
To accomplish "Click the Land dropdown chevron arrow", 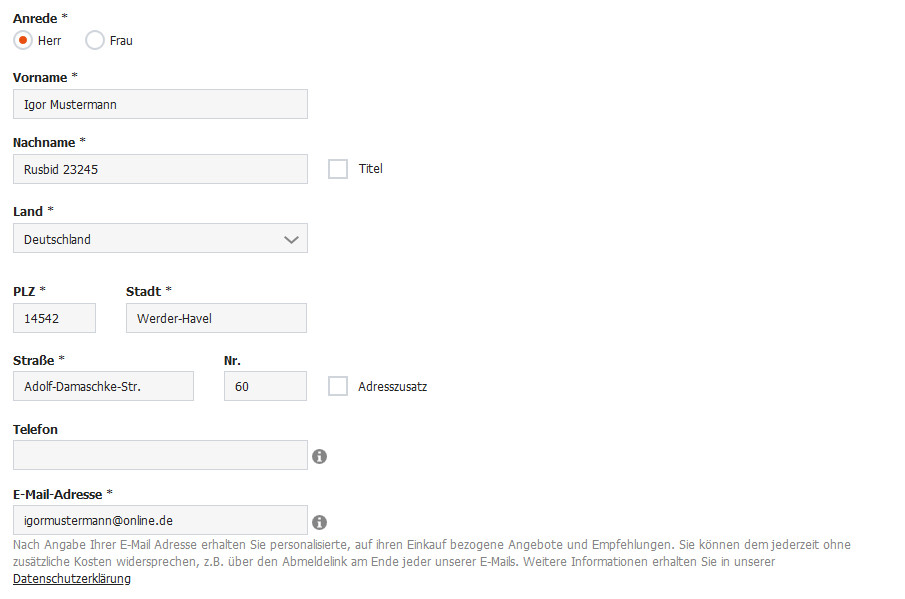I will 291,239.
